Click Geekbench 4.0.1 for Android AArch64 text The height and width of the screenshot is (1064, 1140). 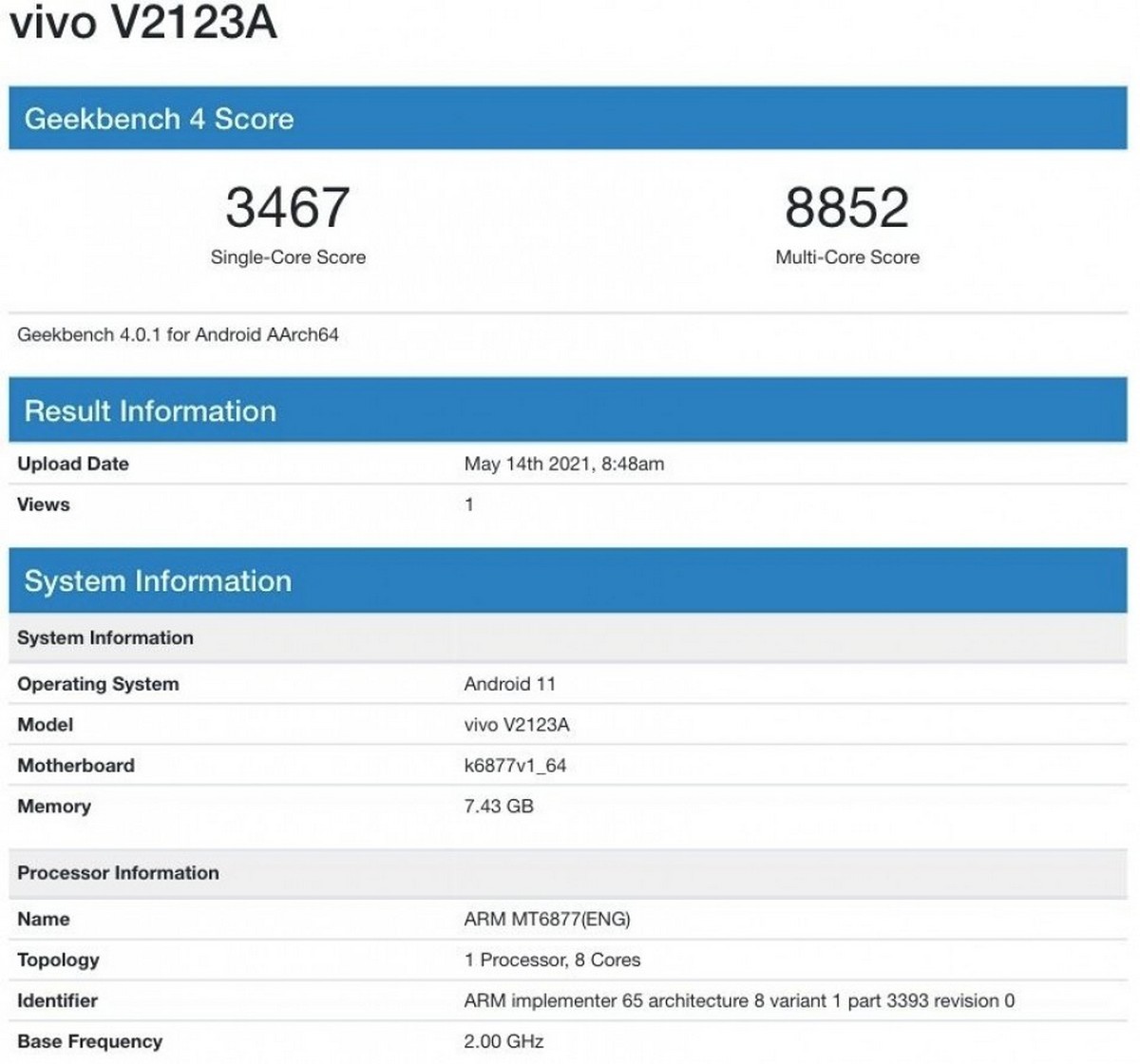tap(178, 334)
